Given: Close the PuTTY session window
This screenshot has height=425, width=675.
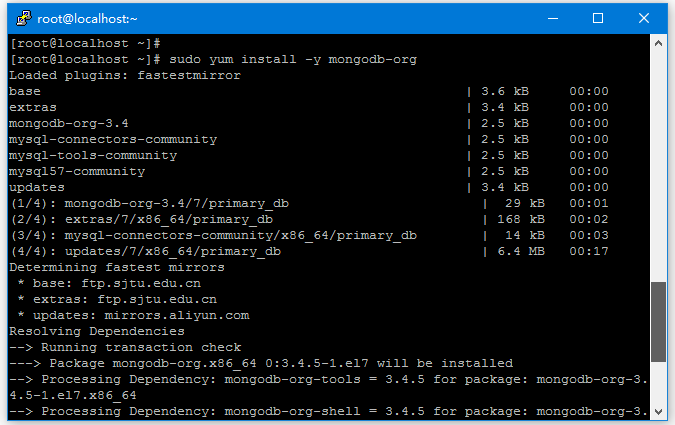Looking at the screenshot, I should click(645, 17).
